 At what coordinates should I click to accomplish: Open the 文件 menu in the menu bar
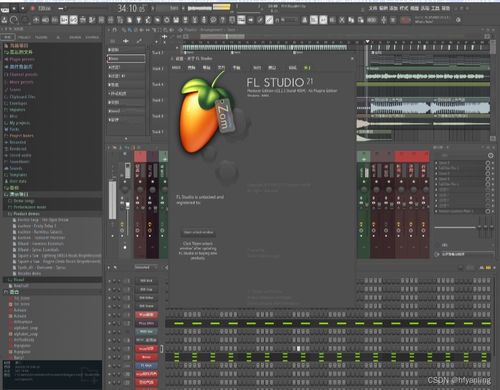point(373,8)
